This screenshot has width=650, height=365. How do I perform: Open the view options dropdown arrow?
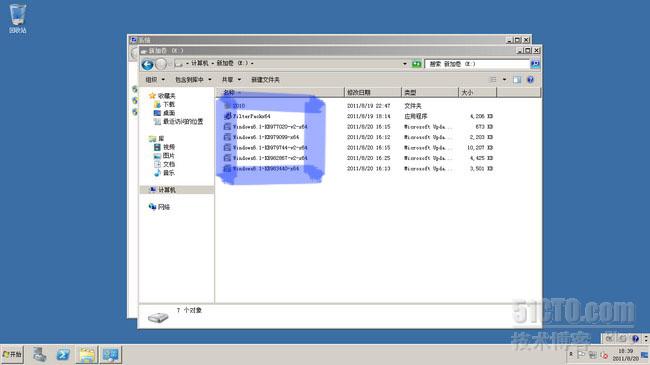coord(504,80)
